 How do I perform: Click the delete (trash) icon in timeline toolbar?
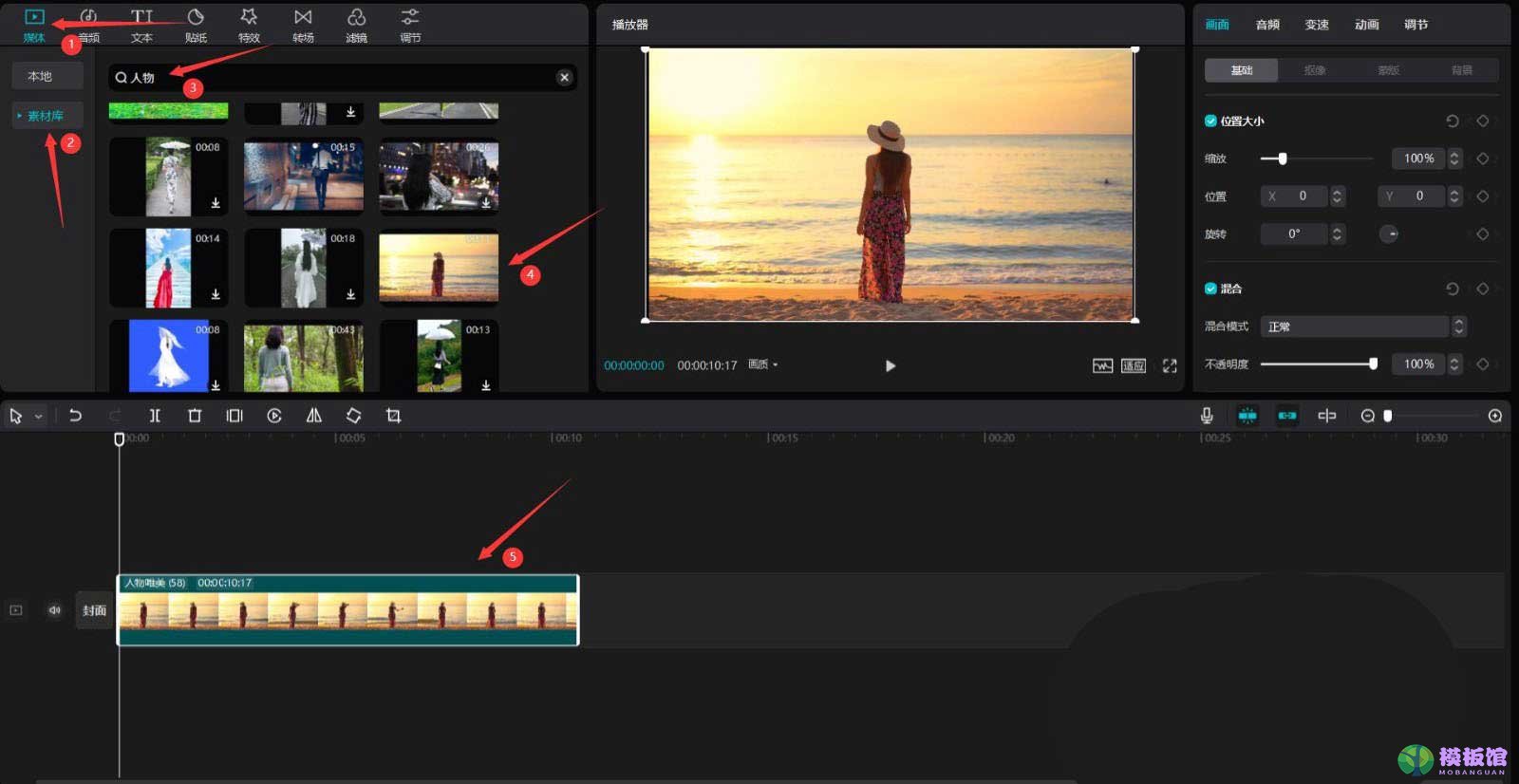pyautogui.click(x=195, y=416)
